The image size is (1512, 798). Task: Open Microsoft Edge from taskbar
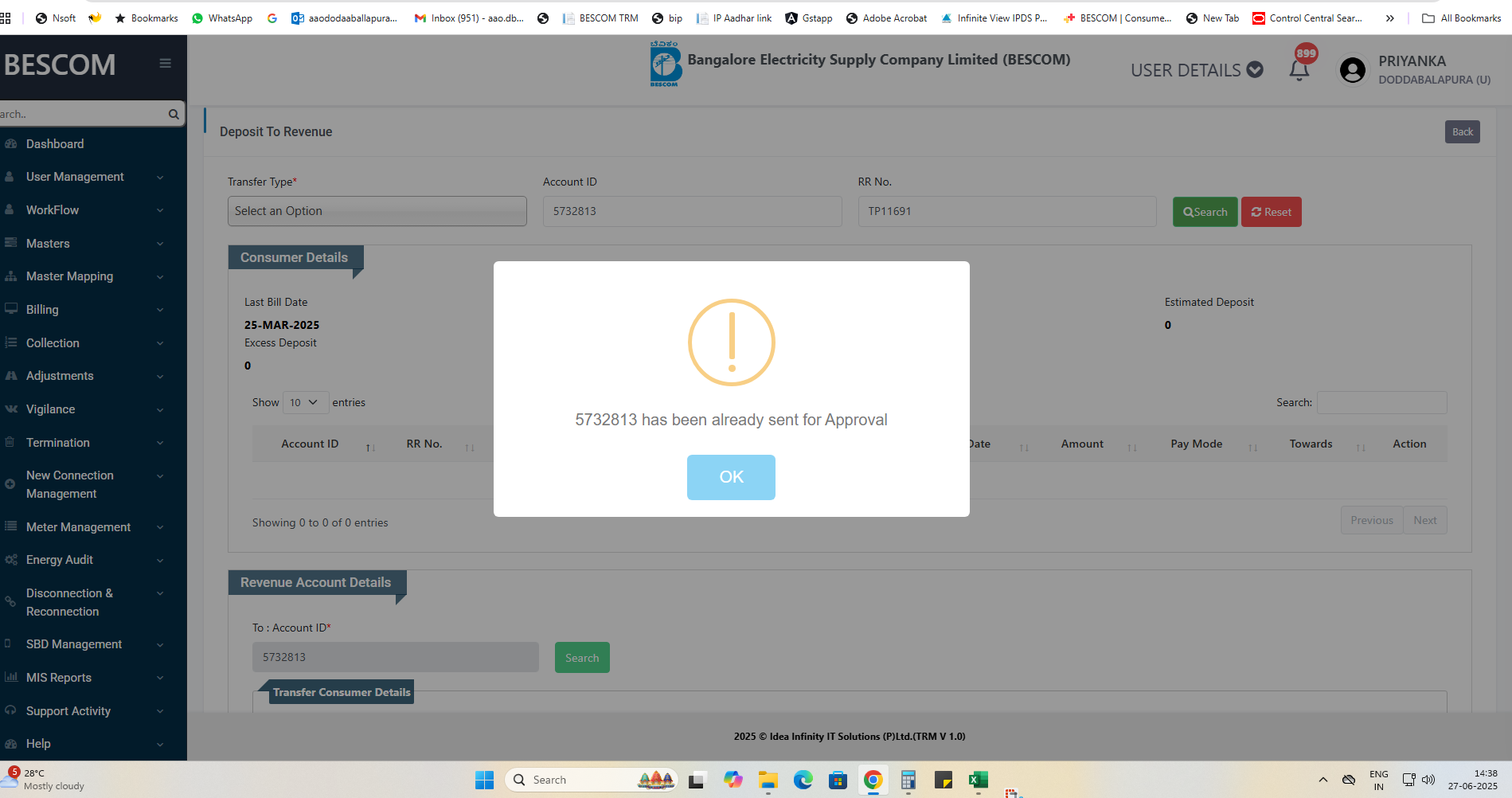pyautogui.click(x=803, y=780)
